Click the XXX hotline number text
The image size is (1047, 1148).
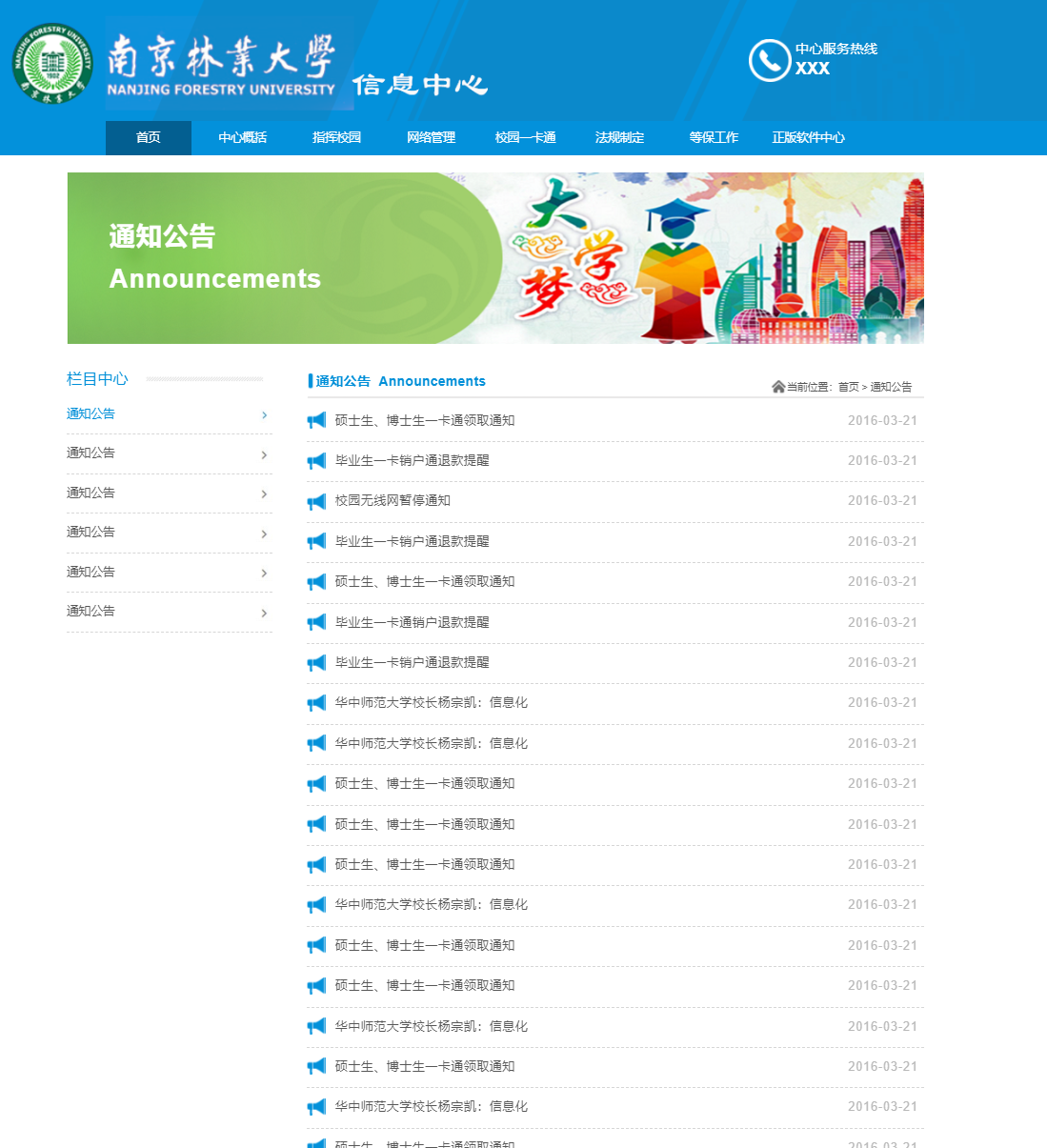pos(813,69)
